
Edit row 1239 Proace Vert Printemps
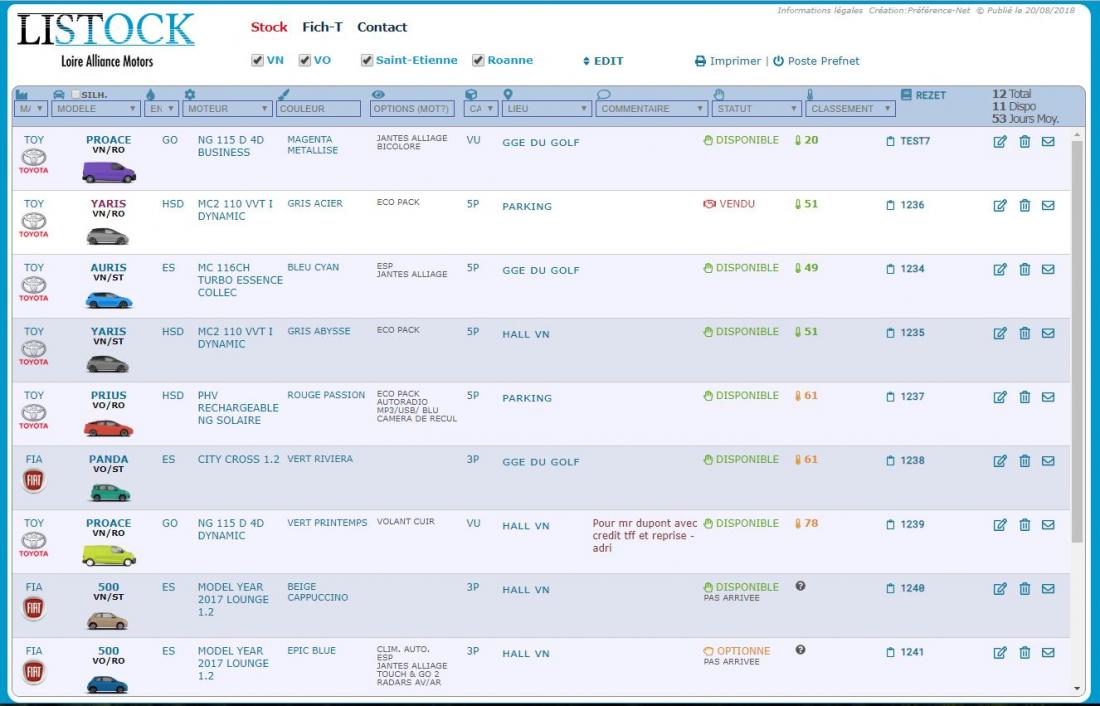[x=1000, y=525]
